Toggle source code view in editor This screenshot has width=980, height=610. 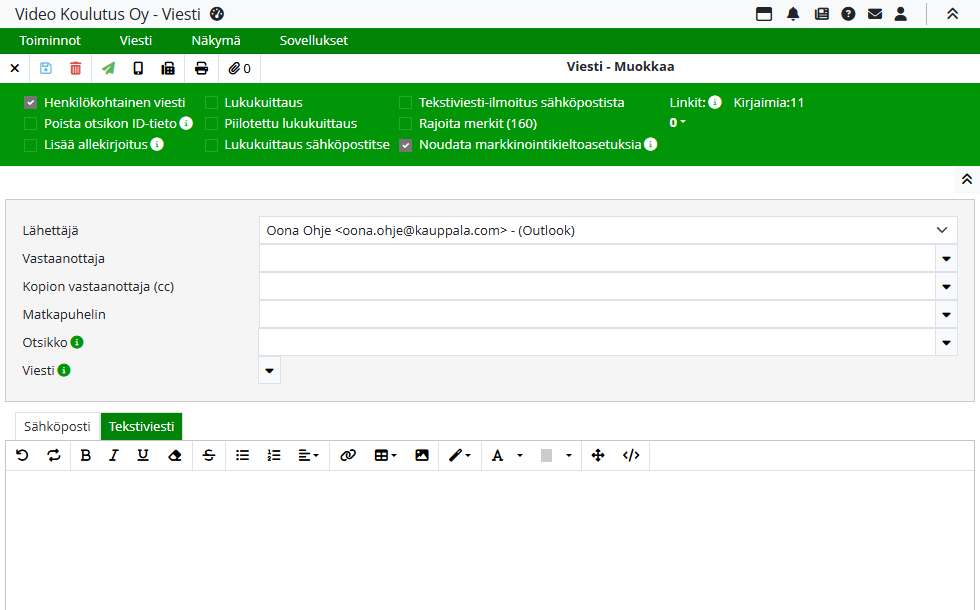tap(631, 455)
